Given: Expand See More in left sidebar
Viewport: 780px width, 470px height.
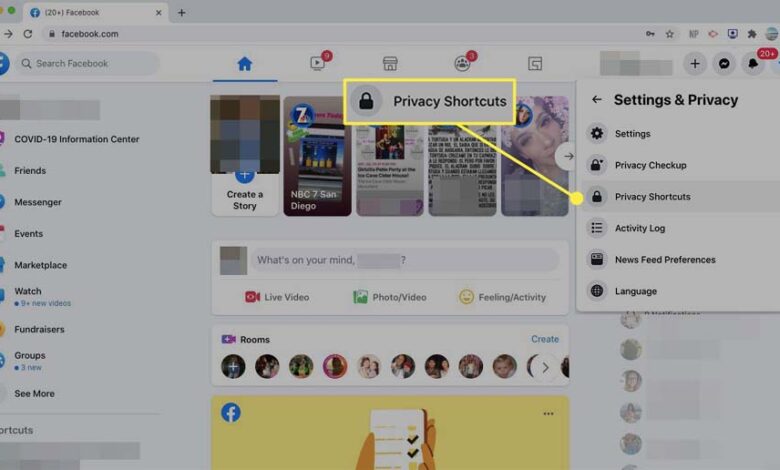Looking at the screenshot, I should pos(34,393).
